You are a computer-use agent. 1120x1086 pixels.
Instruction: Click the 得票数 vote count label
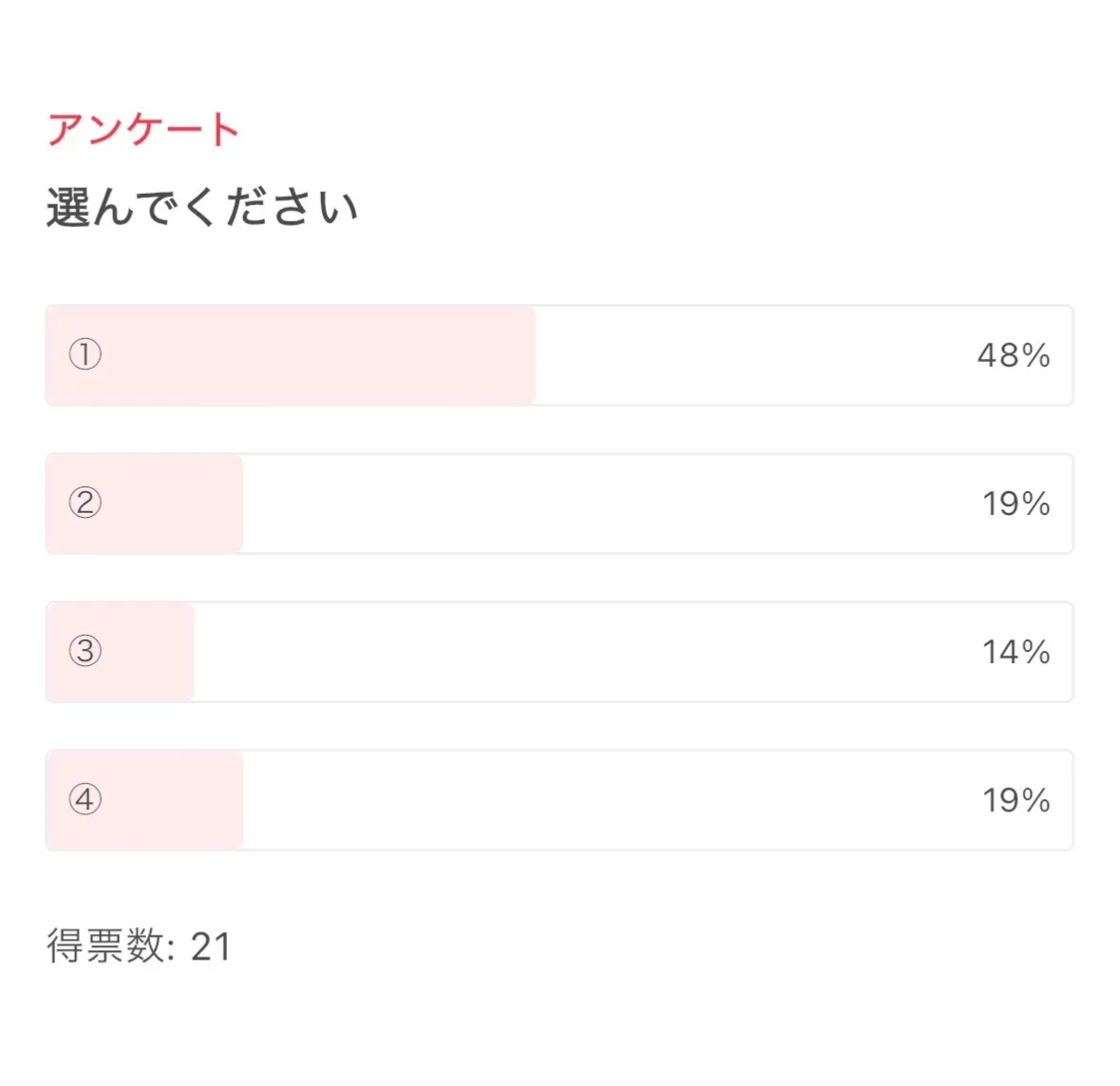point(104,946)
